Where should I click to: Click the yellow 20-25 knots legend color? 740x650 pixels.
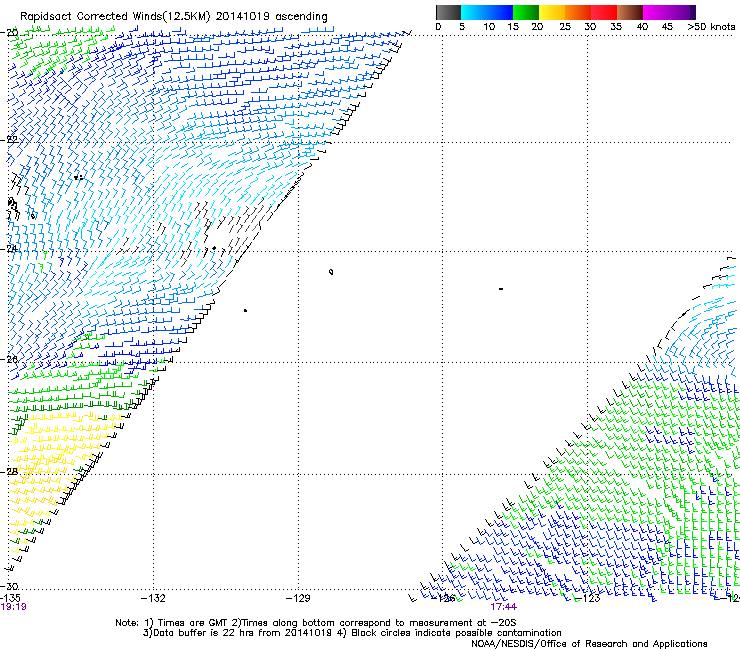(x=552, y=12)
